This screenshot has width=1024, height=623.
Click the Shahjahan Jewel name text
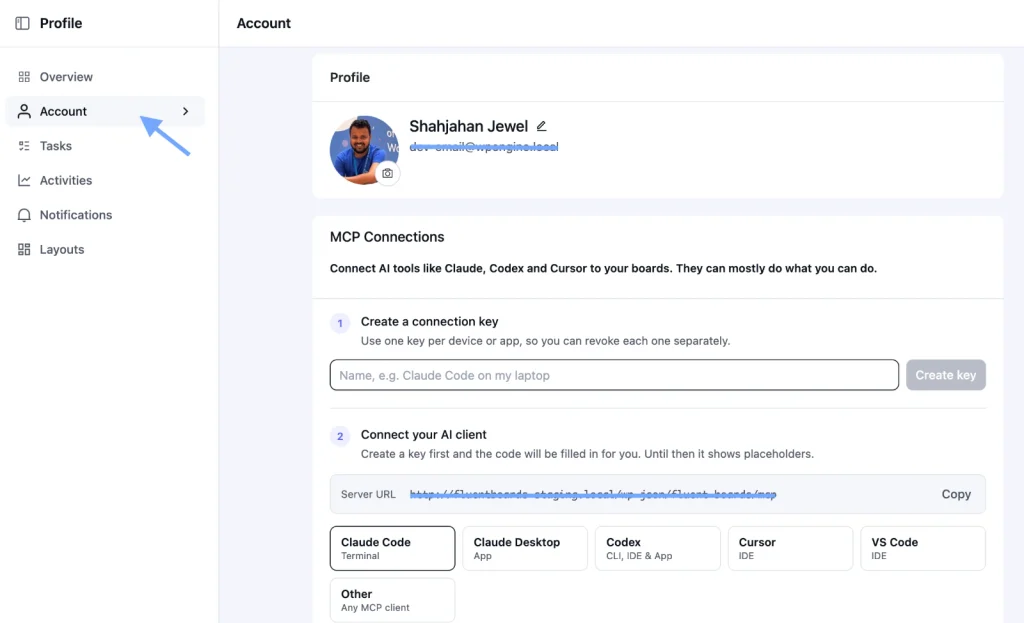pyautogui.click(x=468, y=126)
